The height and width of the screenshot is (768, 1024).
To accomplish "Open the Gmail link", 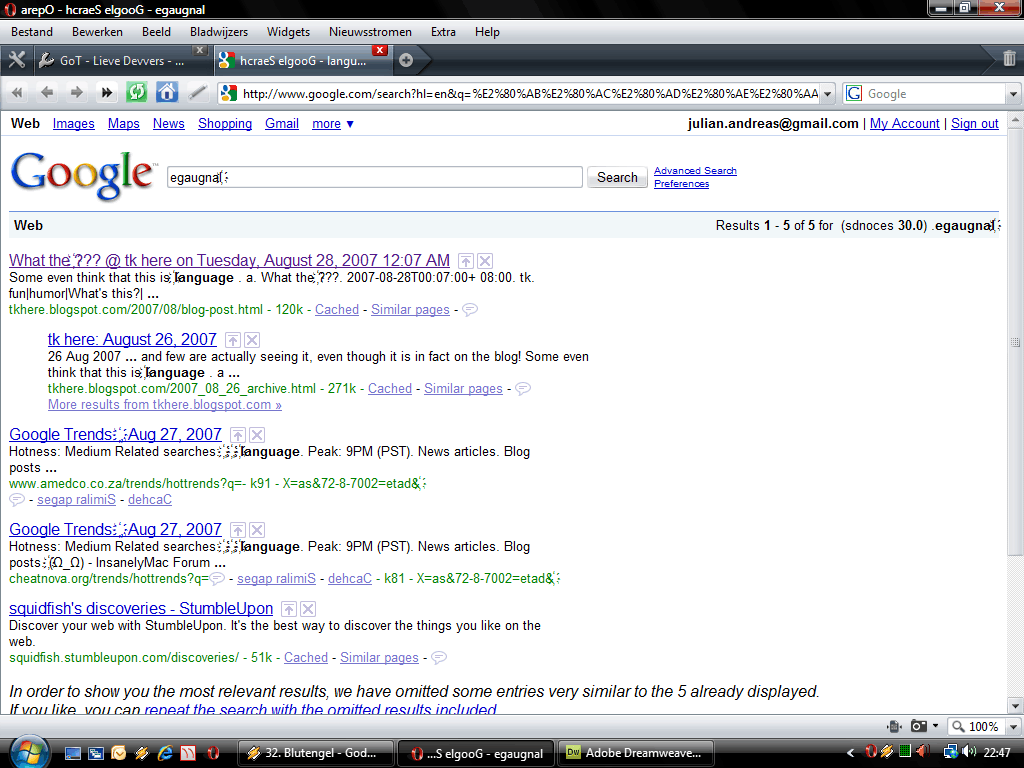I will coord(281,123).
